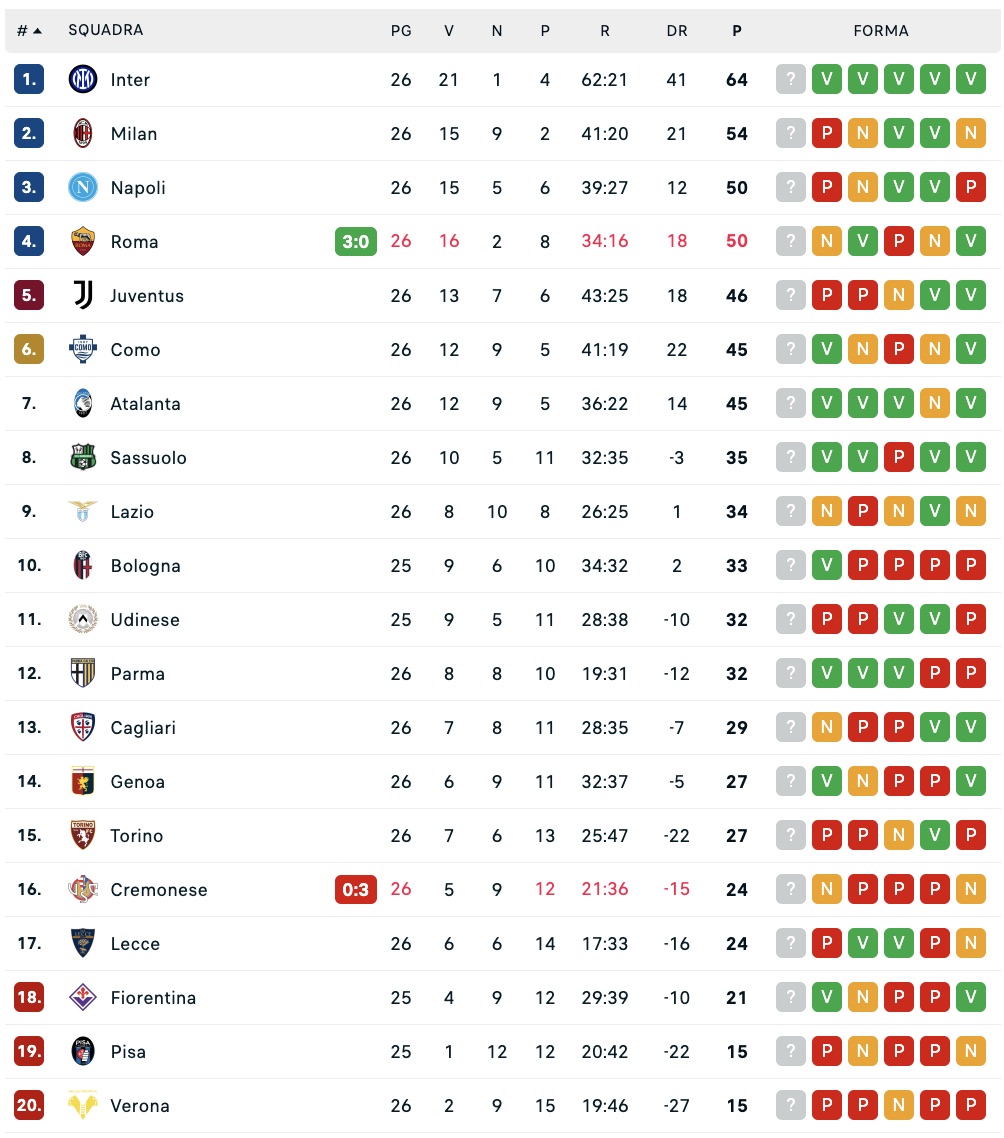This screenshot has height=1138, width=1004.
Task: Click the Atalanta club crest
Action: coord(83,403)
